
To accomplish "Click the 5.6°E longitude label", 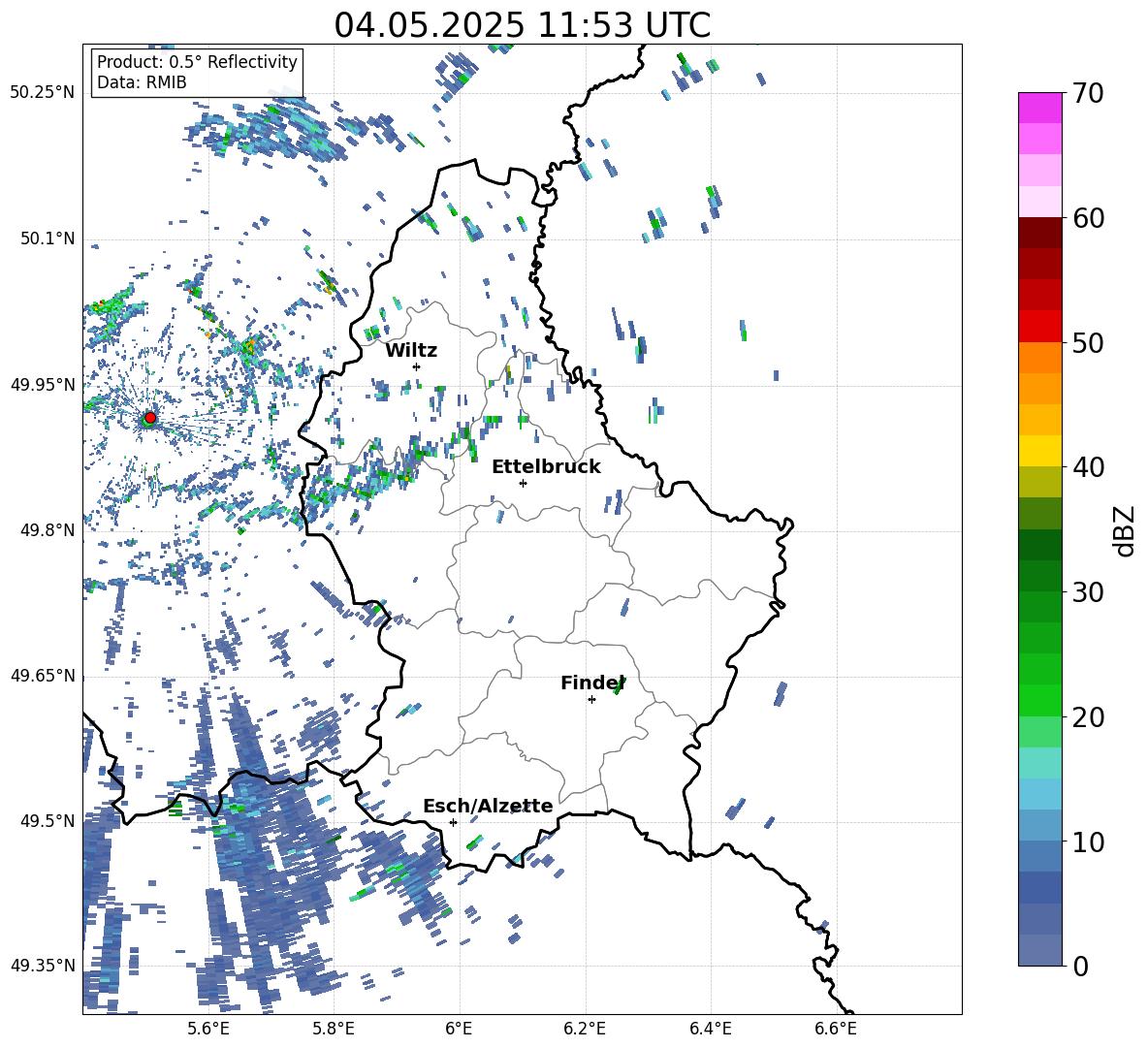I will 207,1029.
